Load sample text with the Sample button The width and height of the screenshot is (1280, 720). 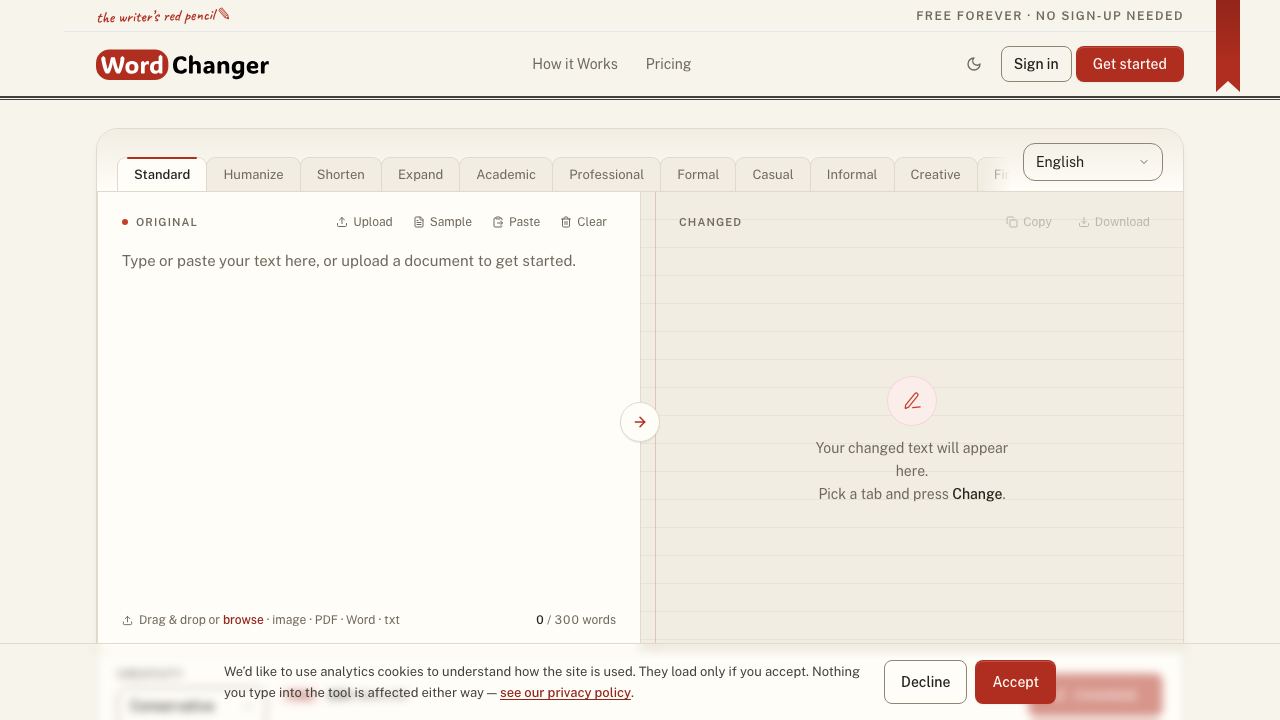point(442,222)
